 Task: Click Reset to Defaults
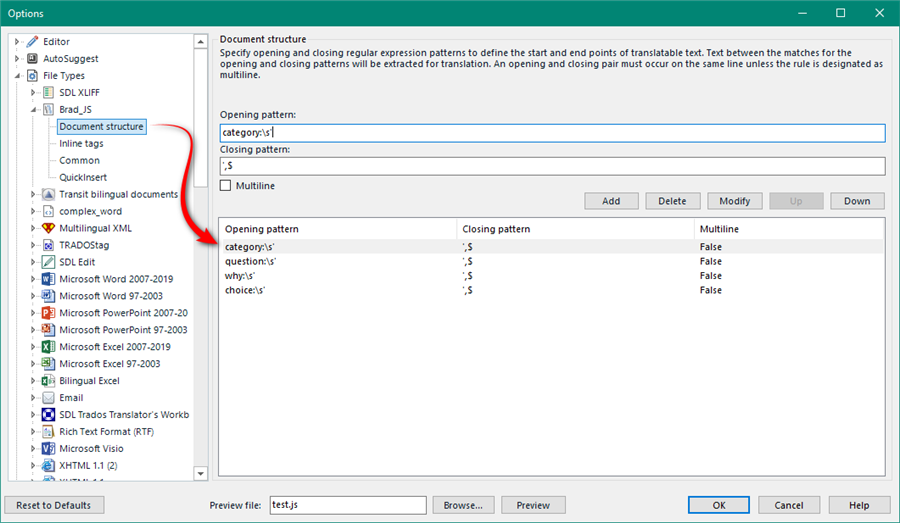[54, 505]
